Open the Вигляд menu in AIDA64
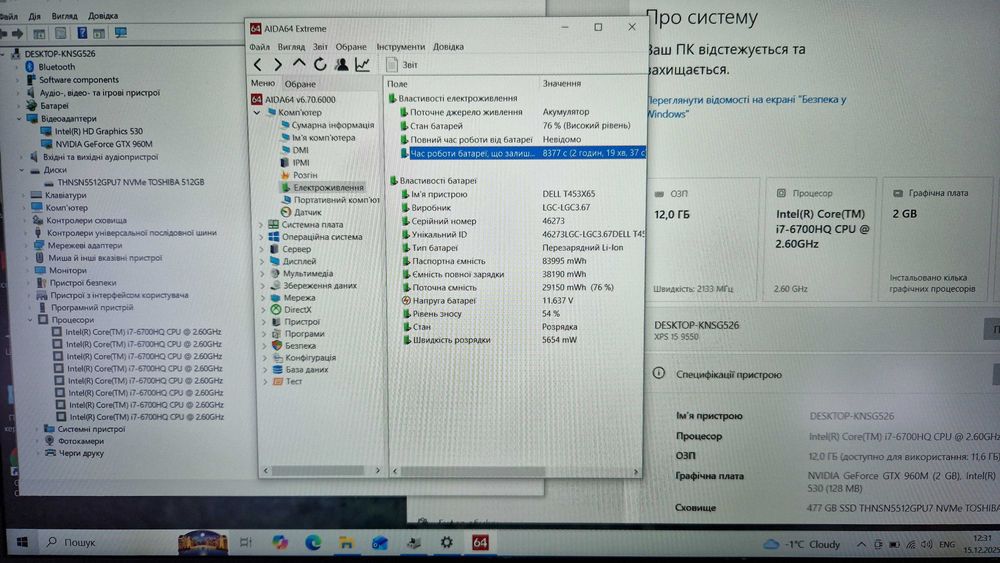 coord(291,47)
